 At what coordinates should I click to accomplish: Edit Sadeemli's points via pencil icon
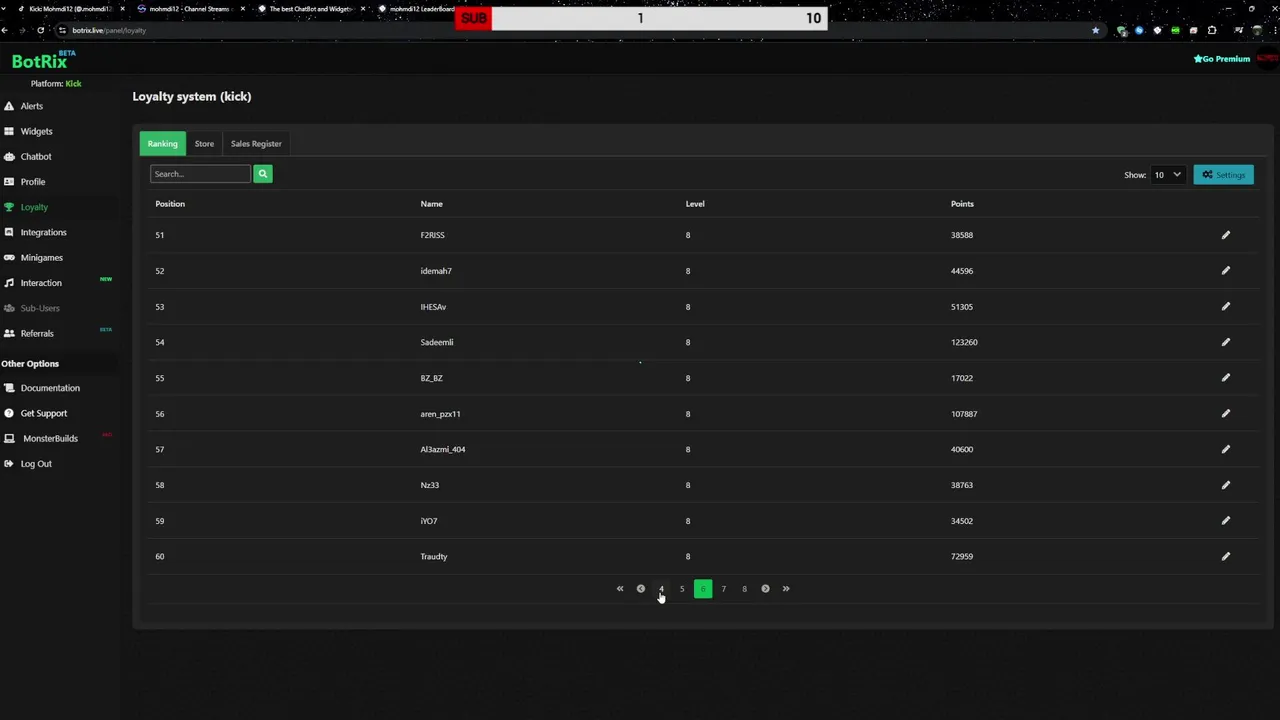1225,342
